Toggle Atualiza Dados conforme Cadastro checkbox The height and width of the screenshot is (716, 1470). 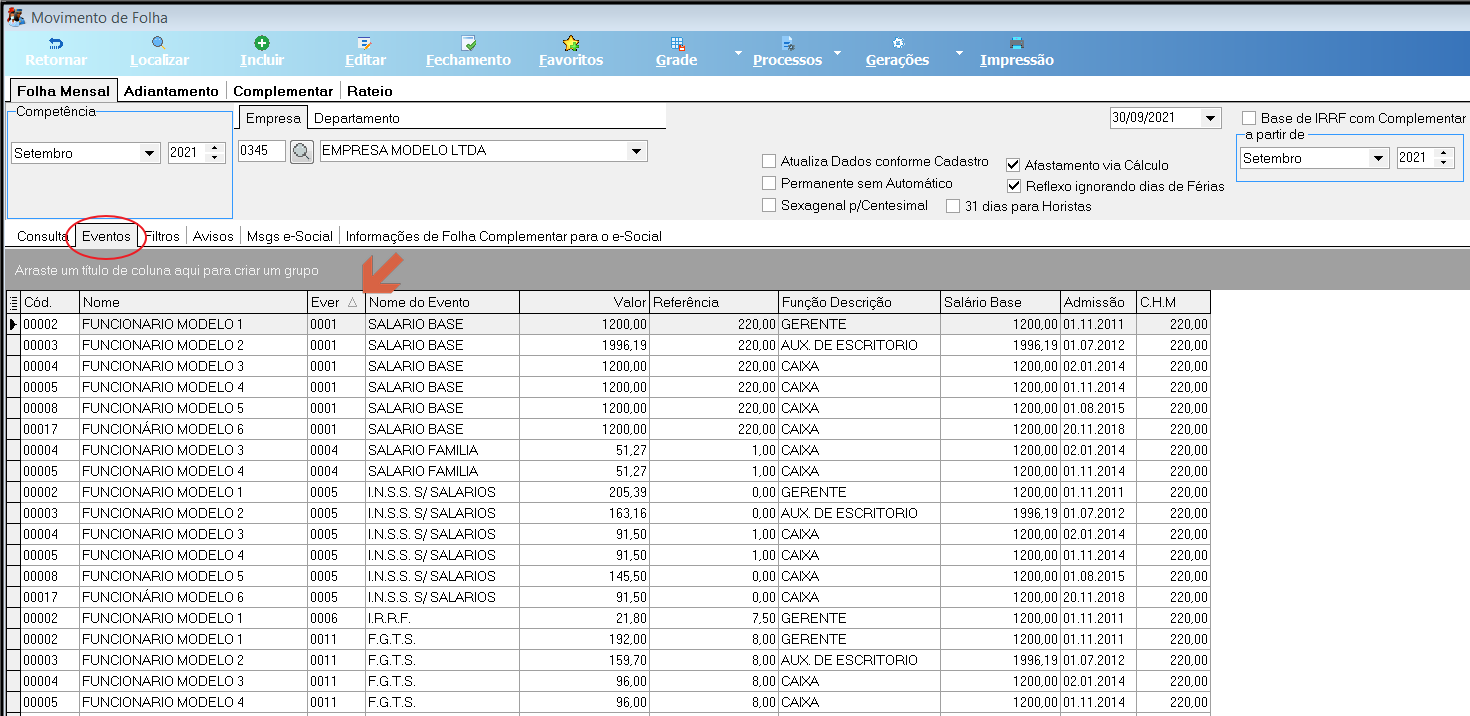[769, 161]
